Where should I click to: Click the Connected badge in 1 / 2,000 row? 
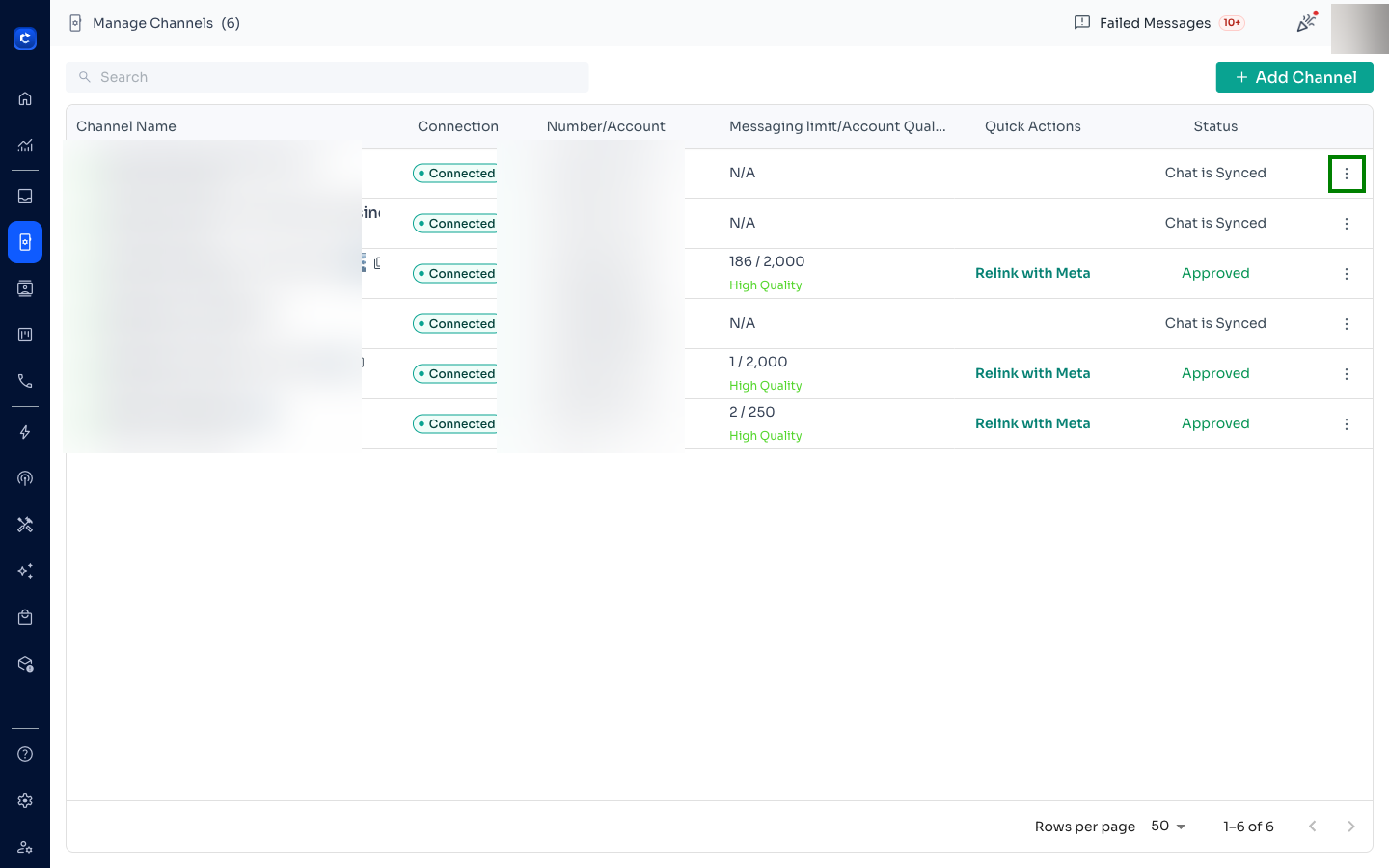tap(455, 374)
